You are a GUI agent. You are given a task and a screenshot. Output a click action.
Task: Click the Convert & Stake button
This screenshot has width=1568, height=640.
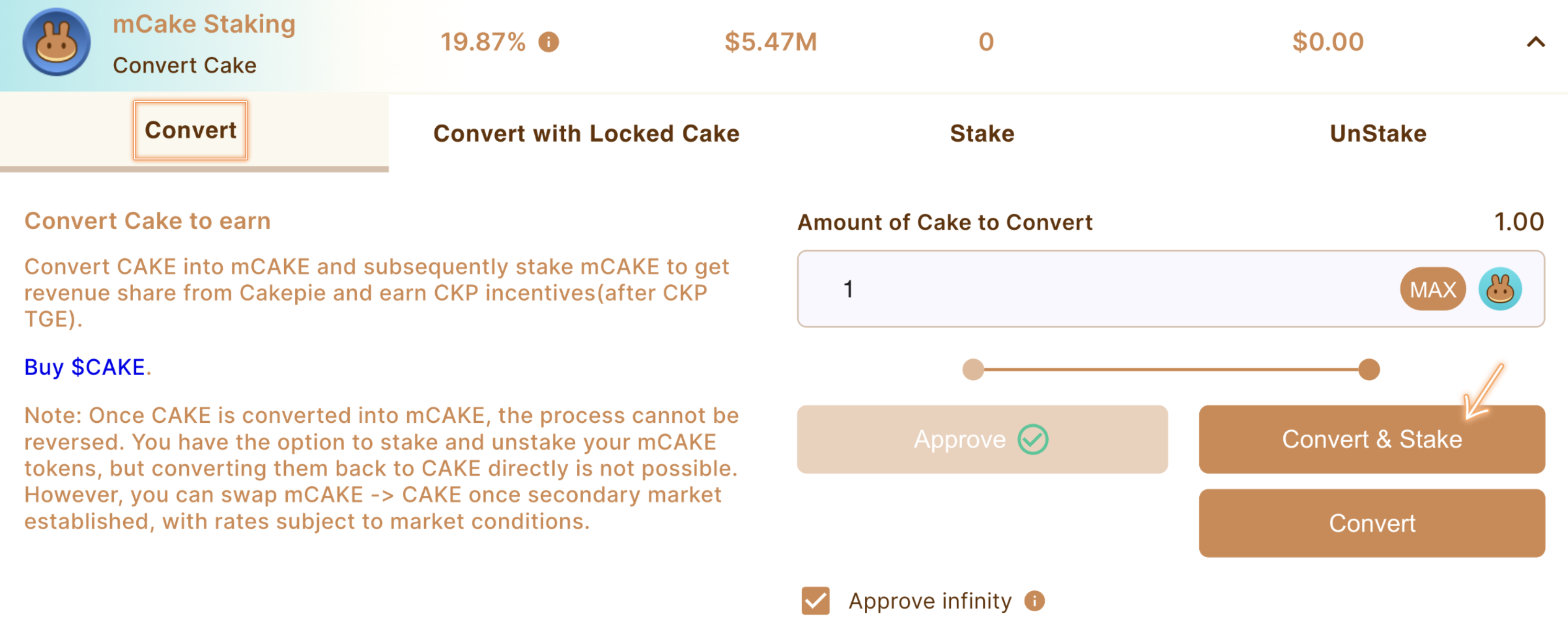(1371, 440)
